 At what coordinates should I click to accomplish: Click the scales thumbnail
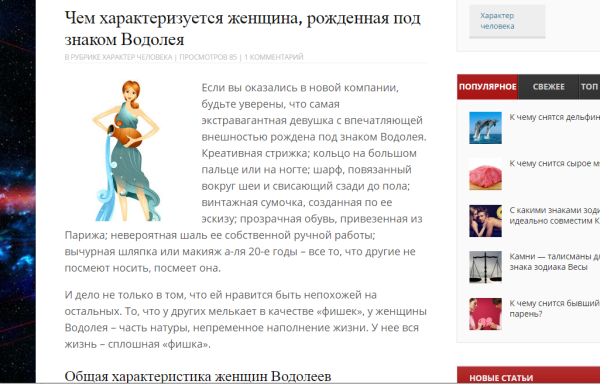[485, 267]
